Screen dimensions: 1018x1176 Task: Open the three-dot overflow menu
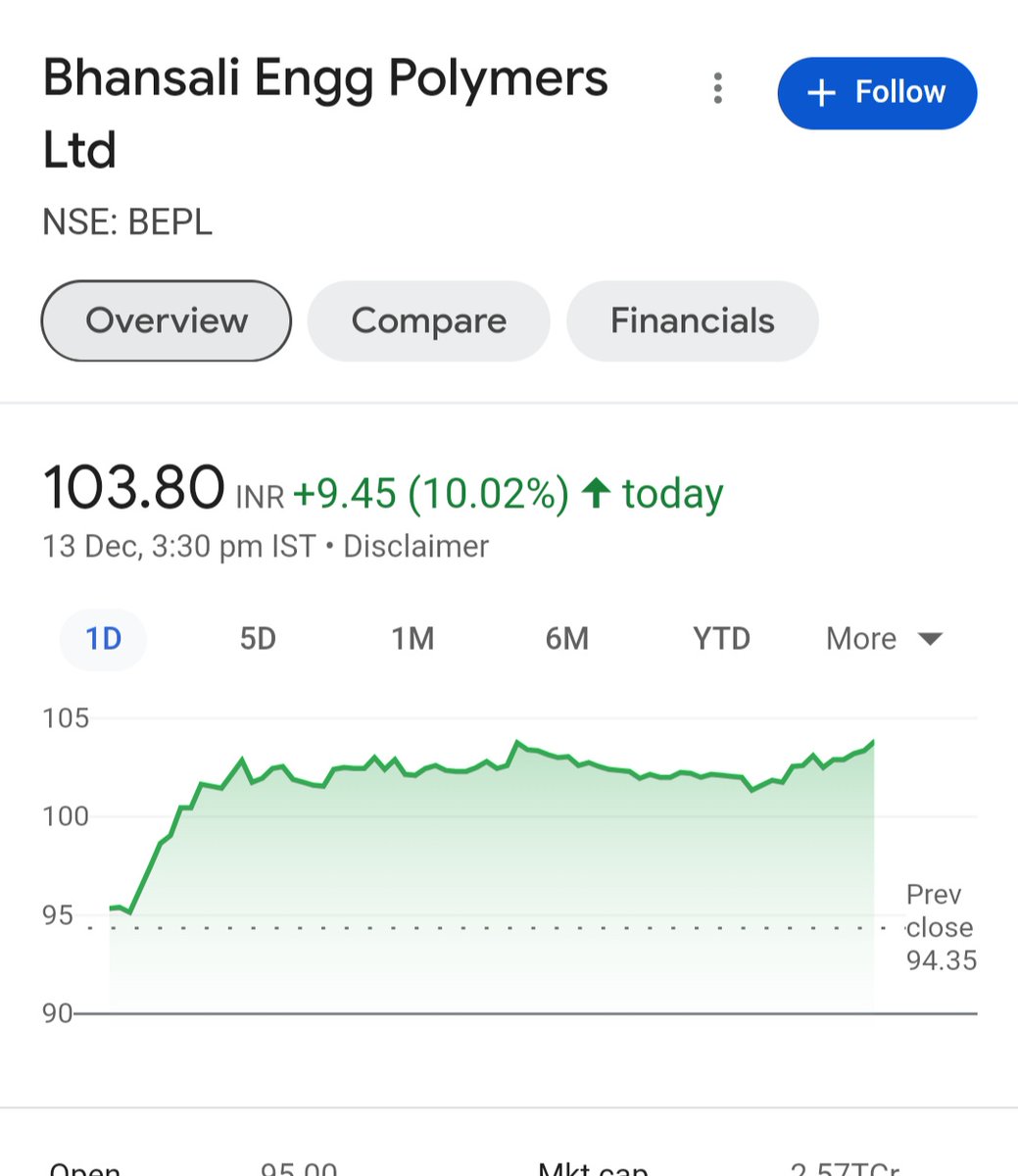coord(718,89)
